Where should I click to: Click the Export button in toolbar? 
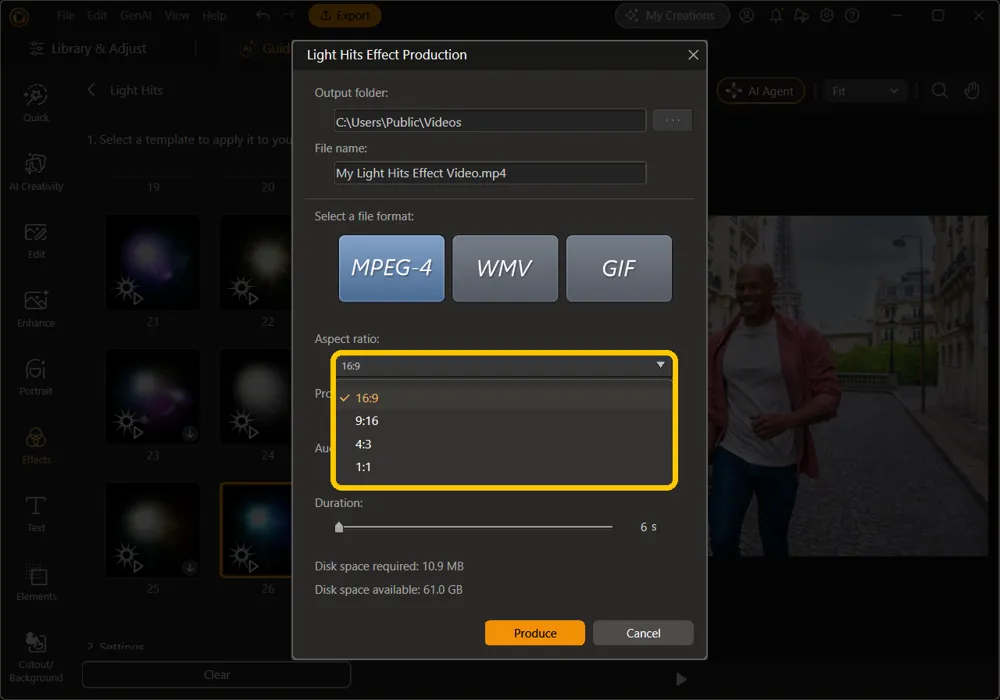click(x=344, y=15)
